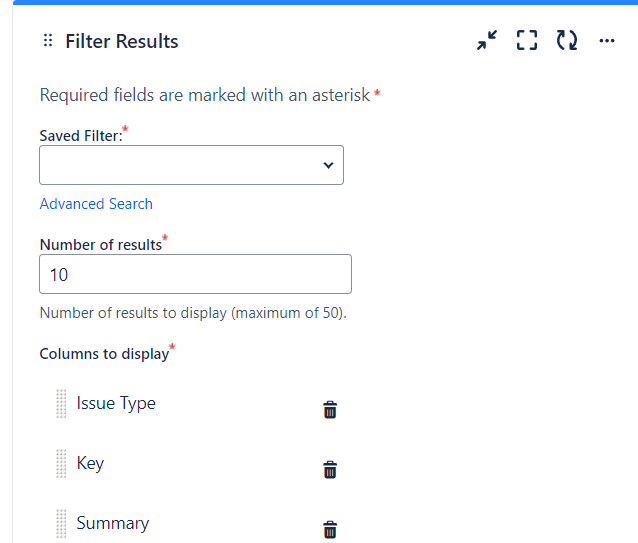638x543 pixels.
Task: Open the Saved Filter dropdown
Action: pyautogui.click(x=191, y=165)
